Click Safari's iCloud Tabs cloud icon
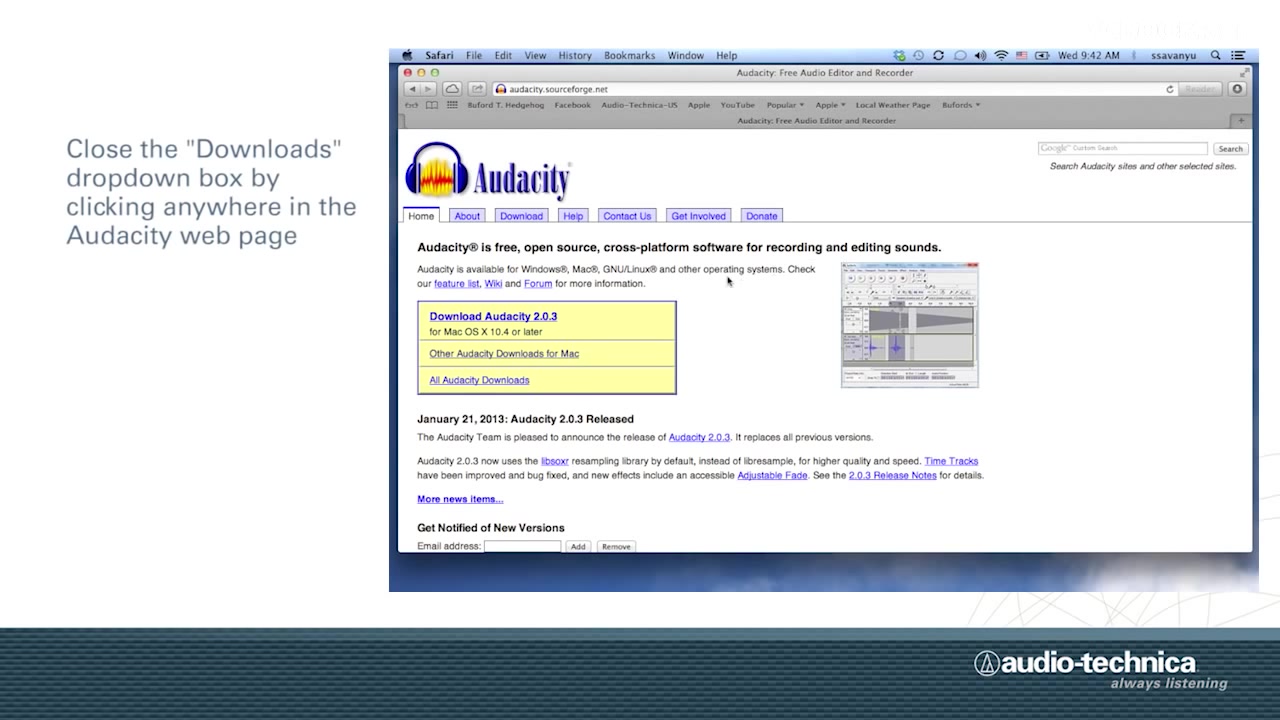Screen dimensions: 1280x720 tap(452, 89)
